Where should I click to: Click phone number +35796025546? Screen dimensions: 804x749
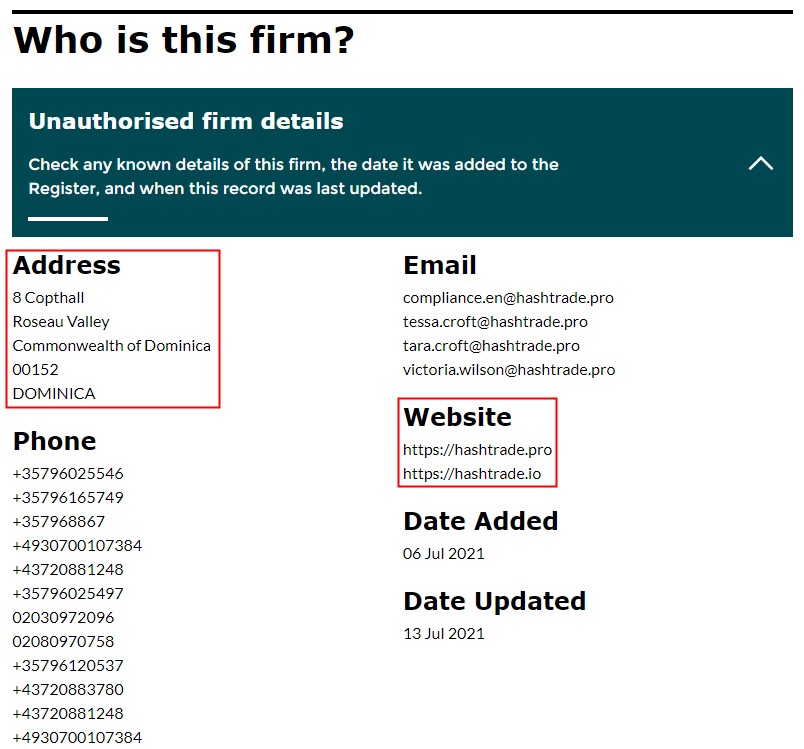(68, 474)
